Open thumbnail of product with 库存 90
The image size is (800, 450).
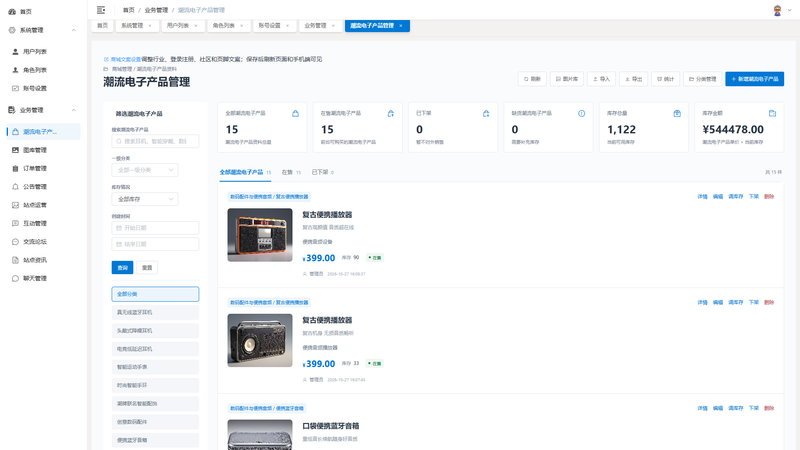260,235
